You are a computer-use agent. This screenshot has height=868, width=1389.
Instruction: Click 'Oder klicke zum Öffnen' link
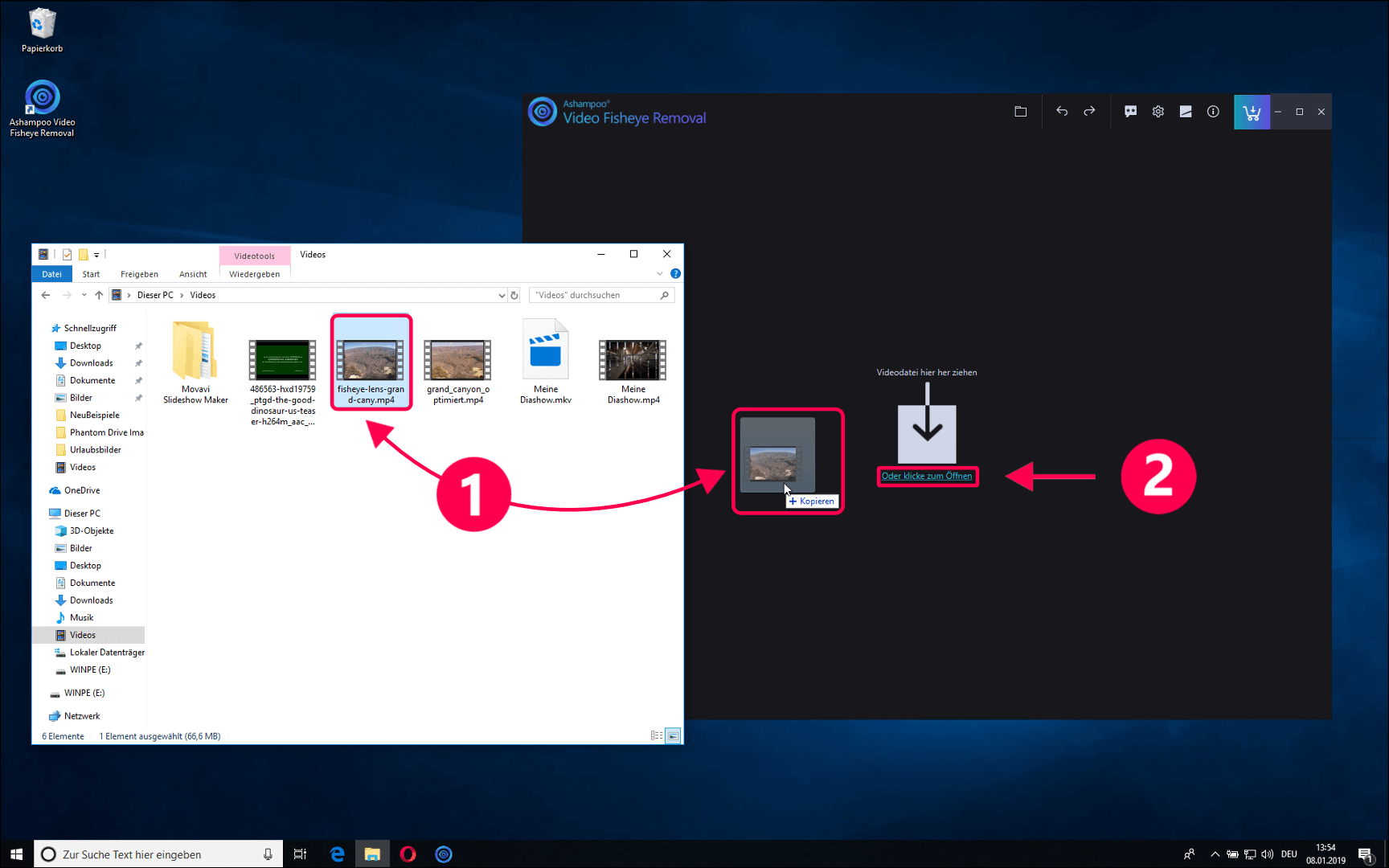927,476
